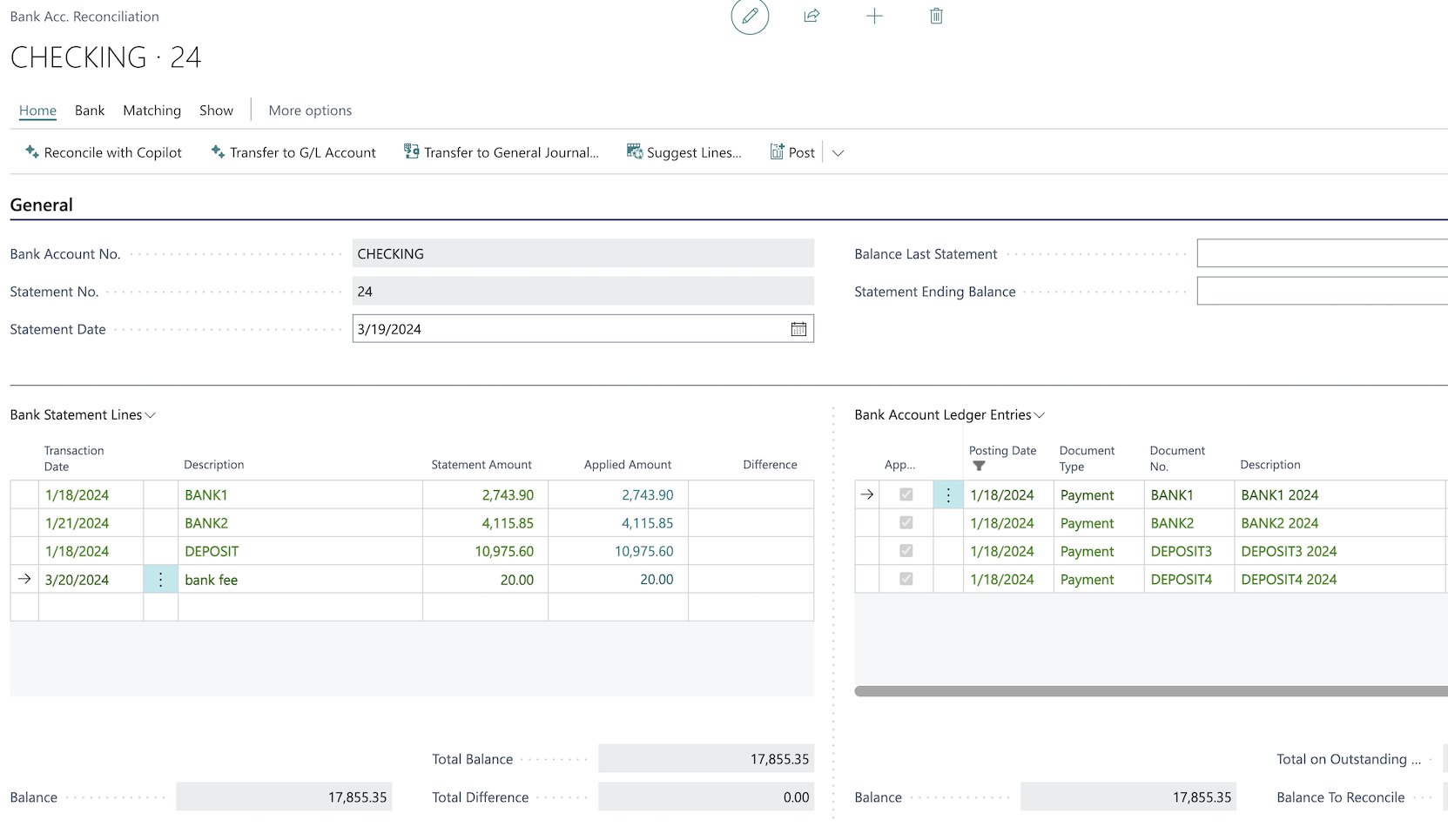
Task: Click the trash delete icon
Action: (936, 16)
